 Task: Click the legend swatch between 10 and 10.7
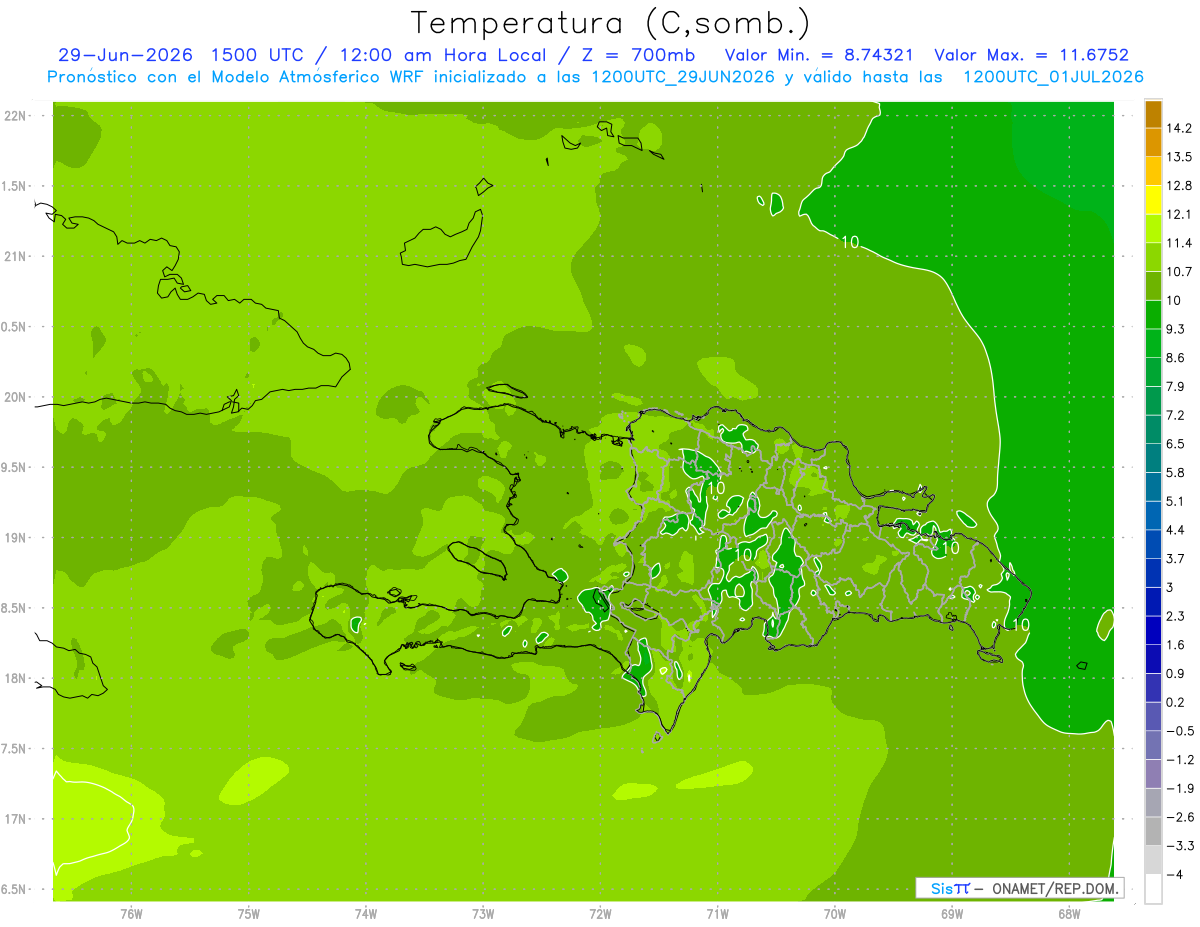click(x=1153, y=286)
